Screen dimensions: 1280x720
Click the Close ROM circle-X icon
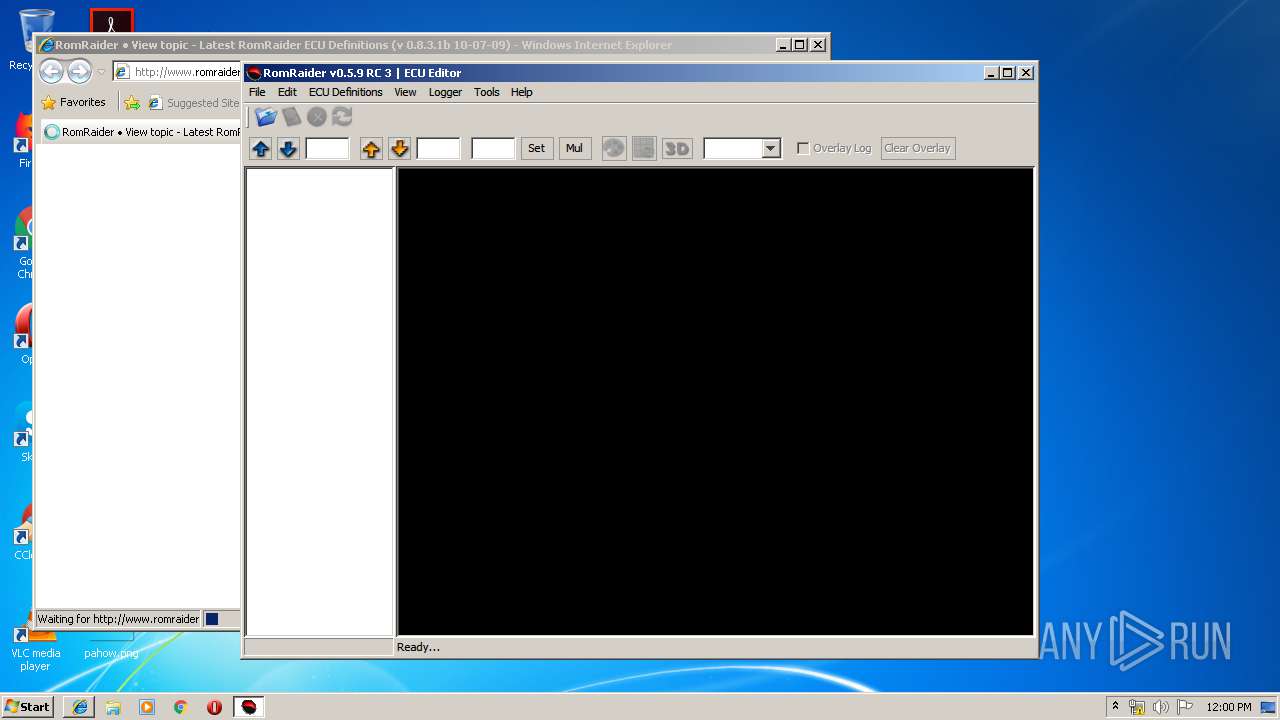[317, 117]
